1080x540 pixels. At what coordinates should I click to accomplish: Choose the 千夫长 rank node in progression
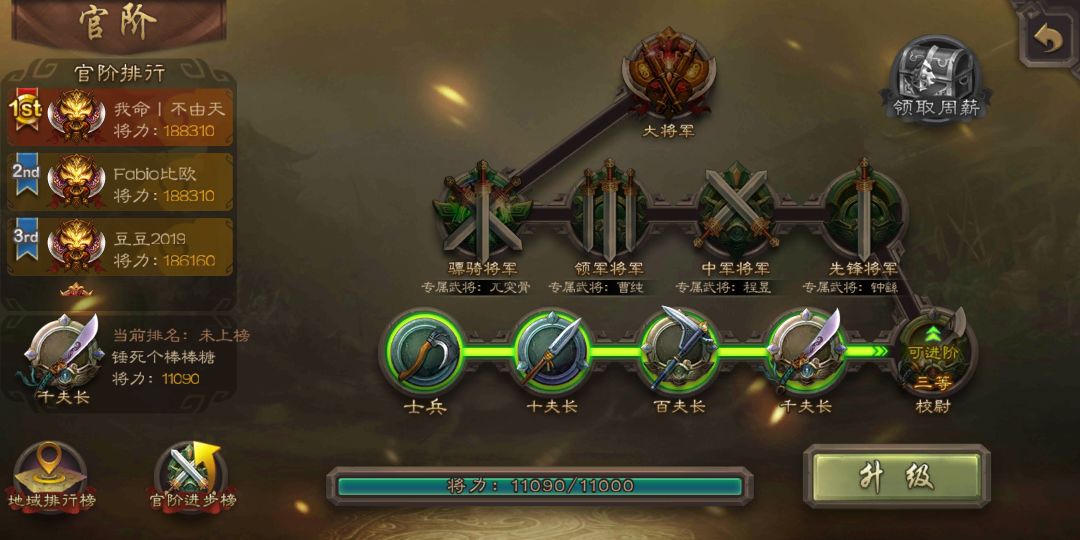tap(806, 352)
